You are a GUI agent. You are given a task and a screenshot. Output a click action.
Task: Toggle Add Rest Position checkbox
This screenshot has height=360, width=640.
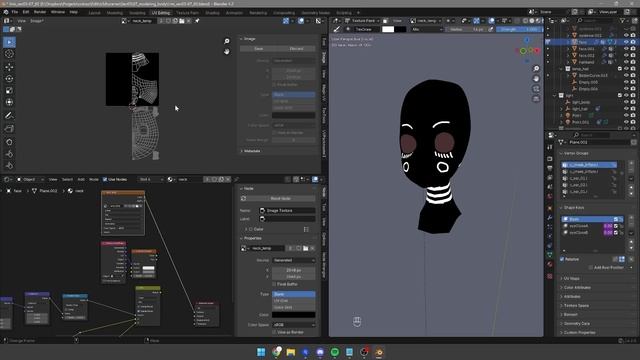pyautogui.click(x=591, y=267)
